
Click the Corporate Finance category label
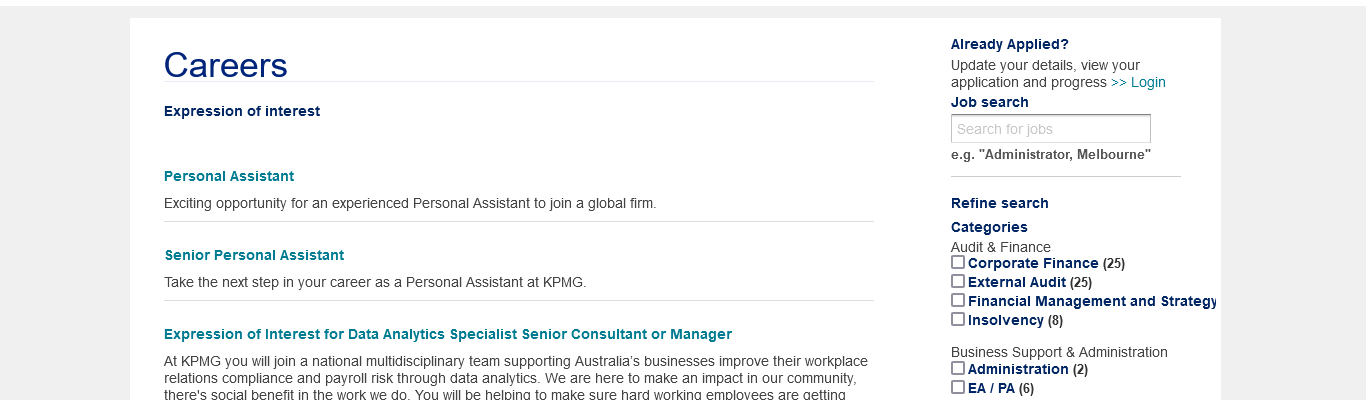pyautogui.click(x=1033, y=263)
